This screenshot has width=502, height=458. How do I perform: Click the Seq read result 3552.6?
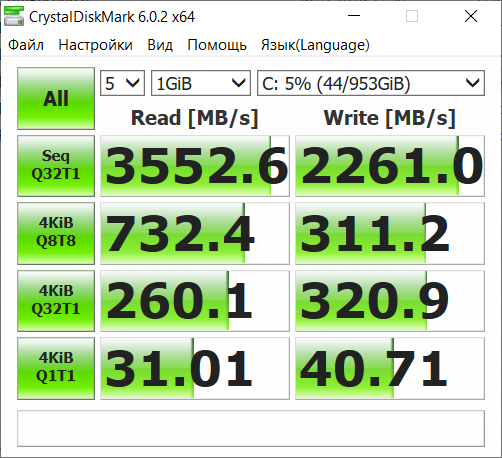tap(195, 166)
